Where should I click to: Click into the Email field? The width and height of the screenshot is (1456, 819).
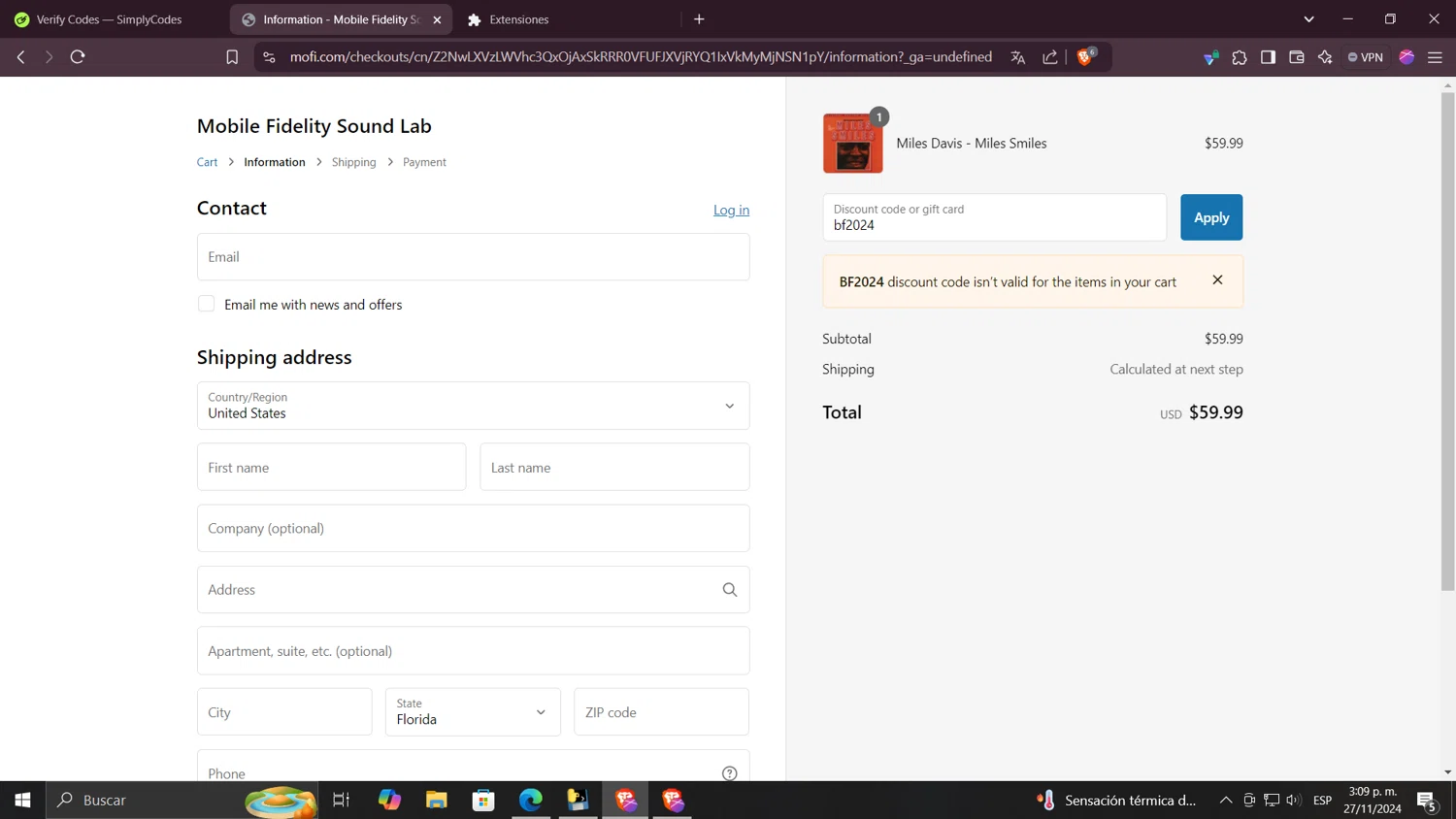click(473, 257)
